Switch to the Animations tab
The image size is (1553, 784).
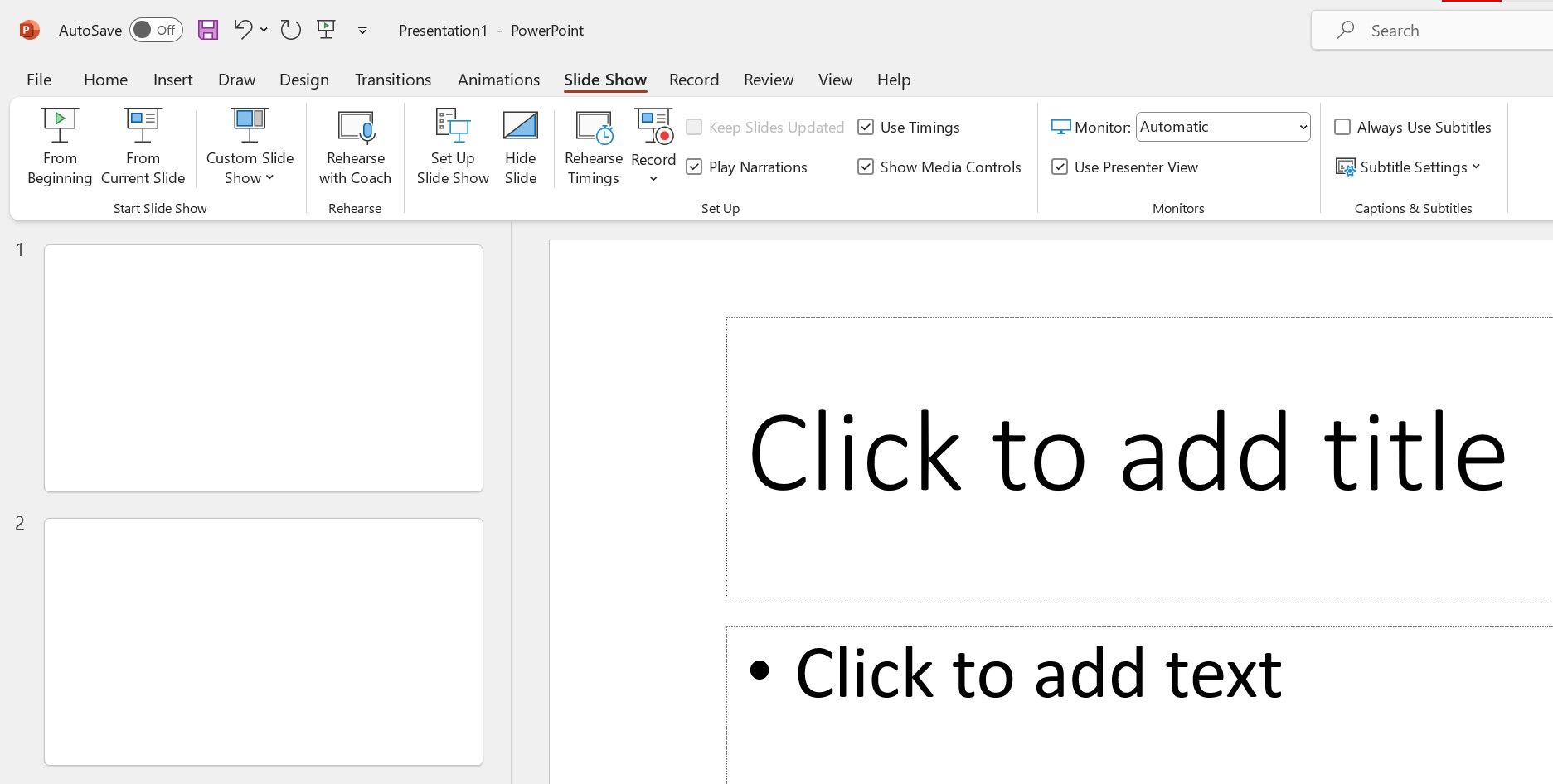[x=498, y=80]
